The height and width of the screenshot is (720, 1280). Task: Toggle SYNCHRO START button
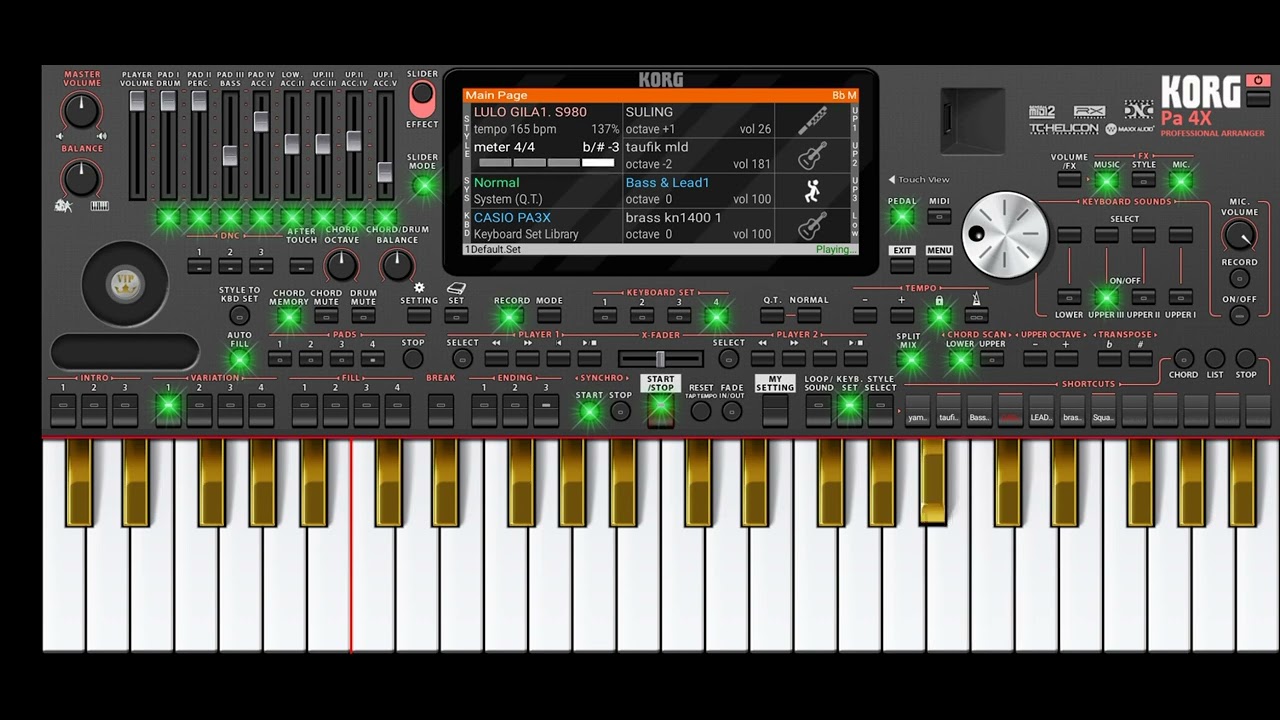[590, 411]
